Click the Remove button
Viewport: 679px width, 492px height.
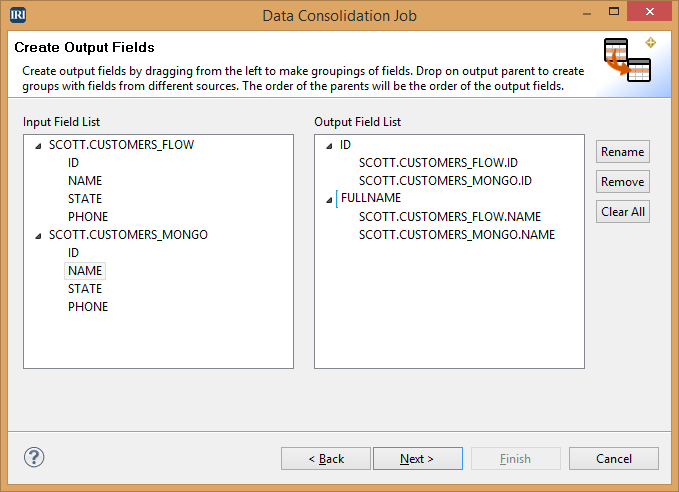pos(623,181)
